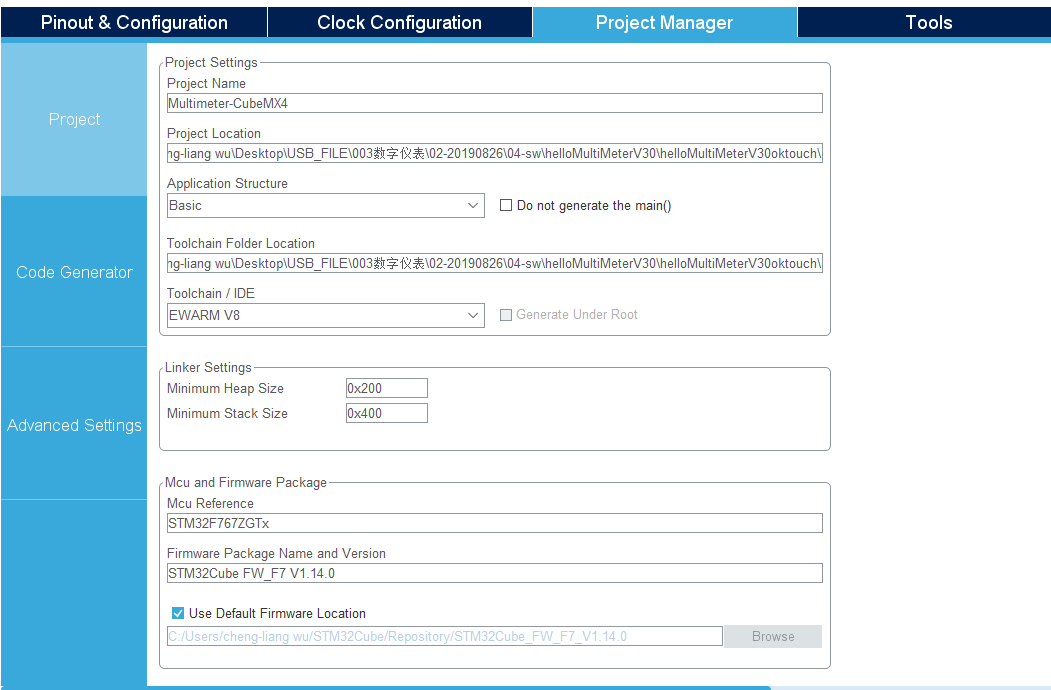This screenshot has width=1051, height=690.
Task: Enable Do not generate the main() checkbox
Action: [x=506, y=205]
